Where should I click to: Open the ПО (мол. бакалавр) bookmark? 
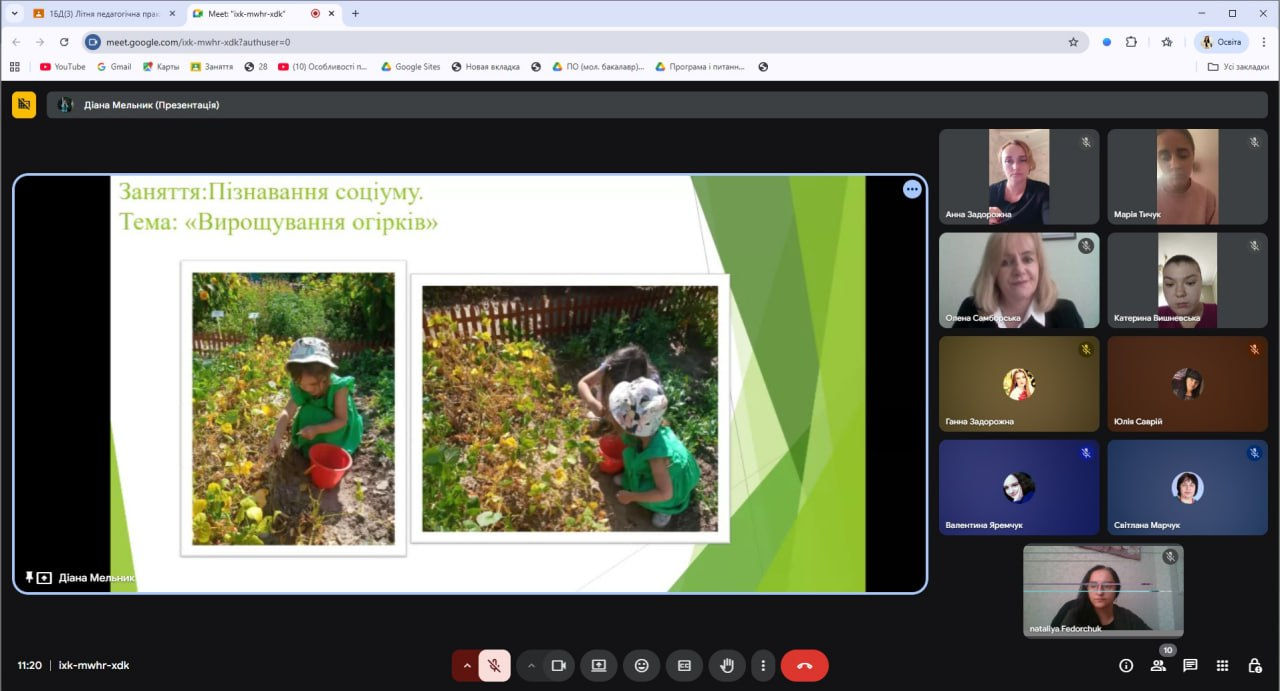[x=597, y=67]
